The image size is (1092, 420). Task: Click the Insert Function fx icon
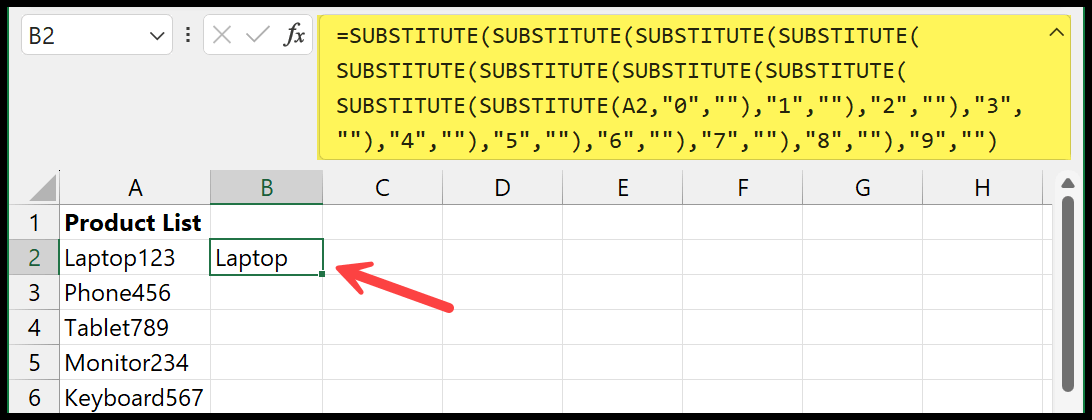(294, 36)
